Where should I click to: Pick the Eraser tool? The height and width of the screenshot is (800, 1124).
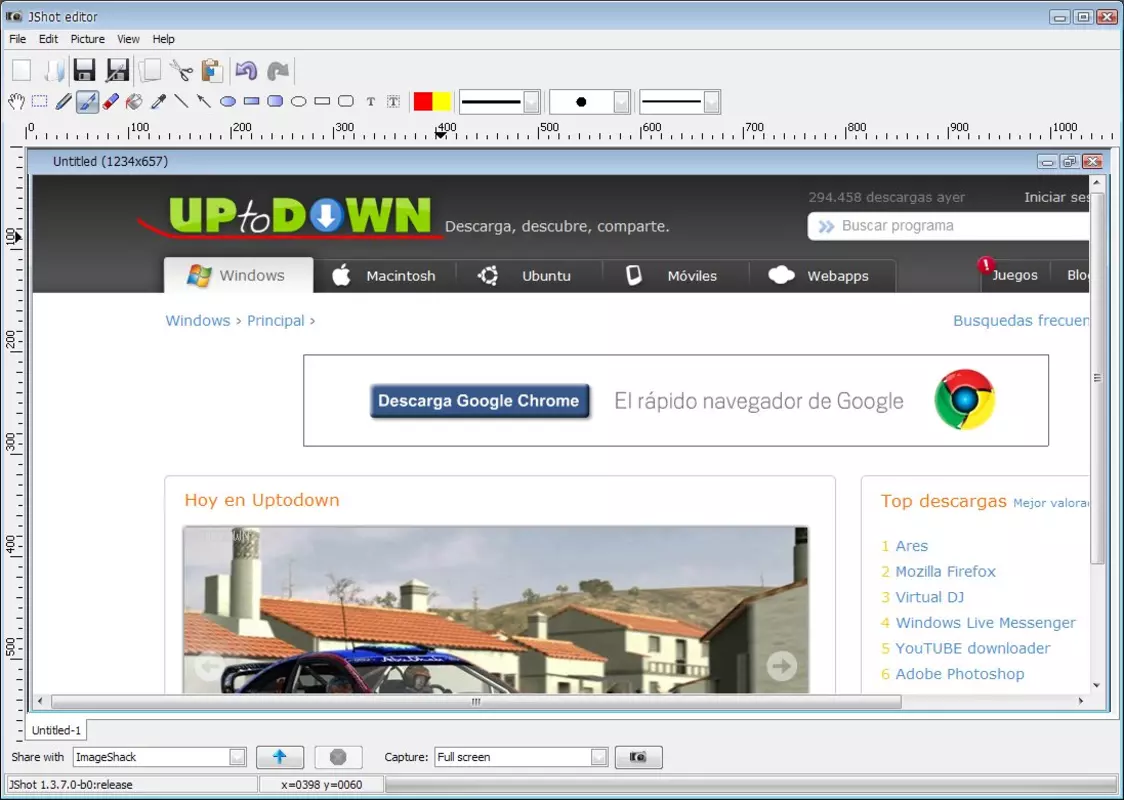(110, 102)
